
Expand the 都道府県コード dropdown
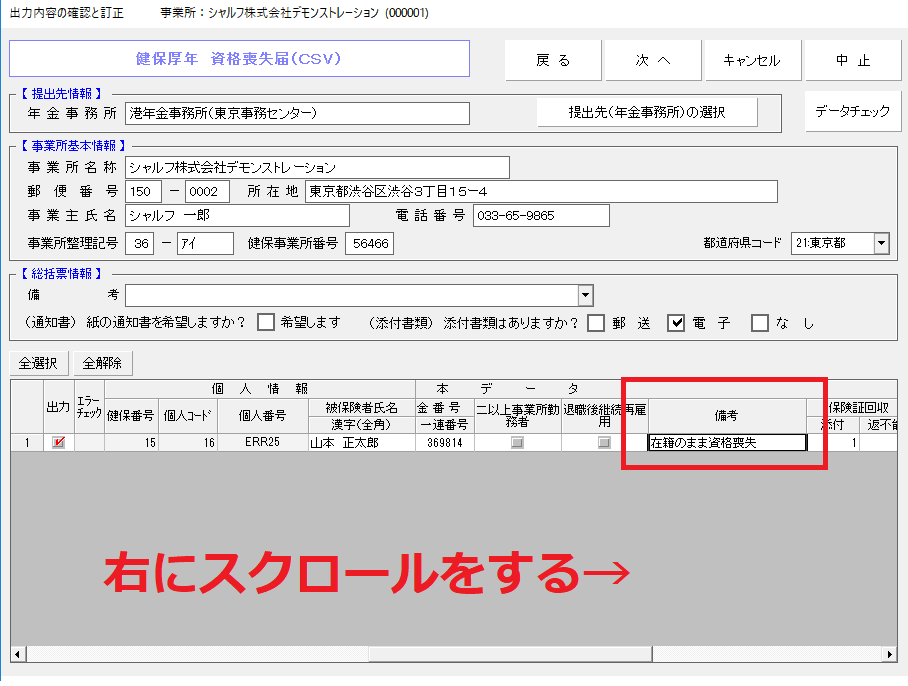pyautogui.click(x=881, y=243)
